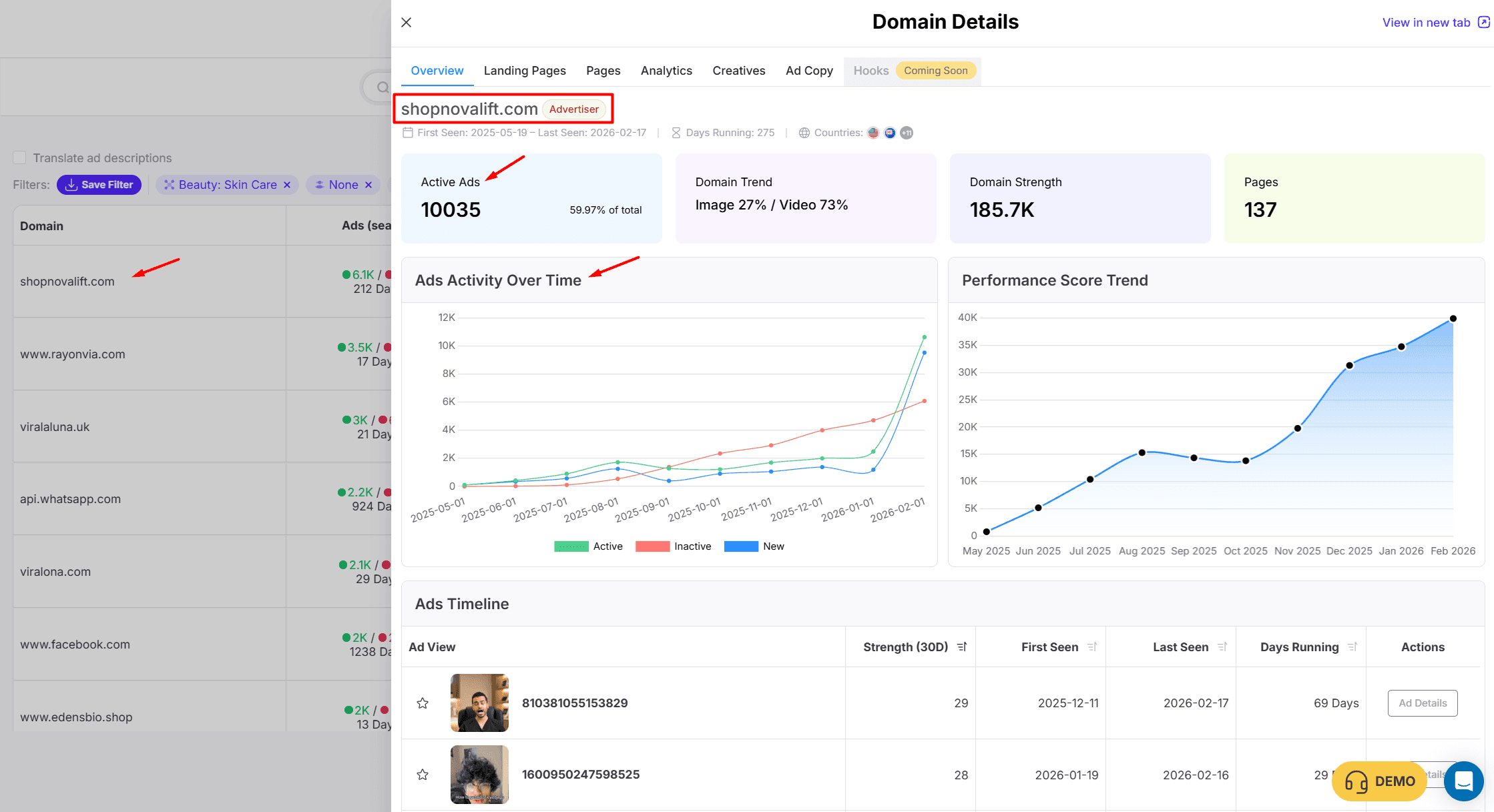1494x812 pixels.
Task: Check Translate ad descriptions box
Action: pos(19,157)
